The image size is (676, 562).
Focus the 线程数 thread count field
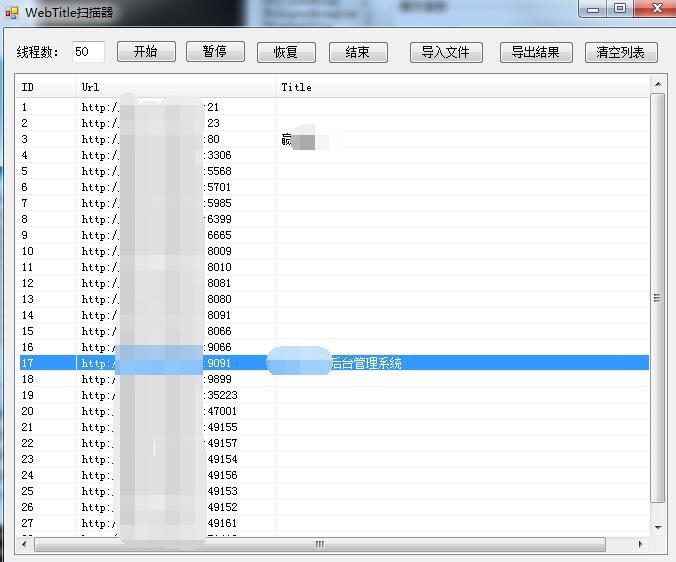[x=88, y=52]
